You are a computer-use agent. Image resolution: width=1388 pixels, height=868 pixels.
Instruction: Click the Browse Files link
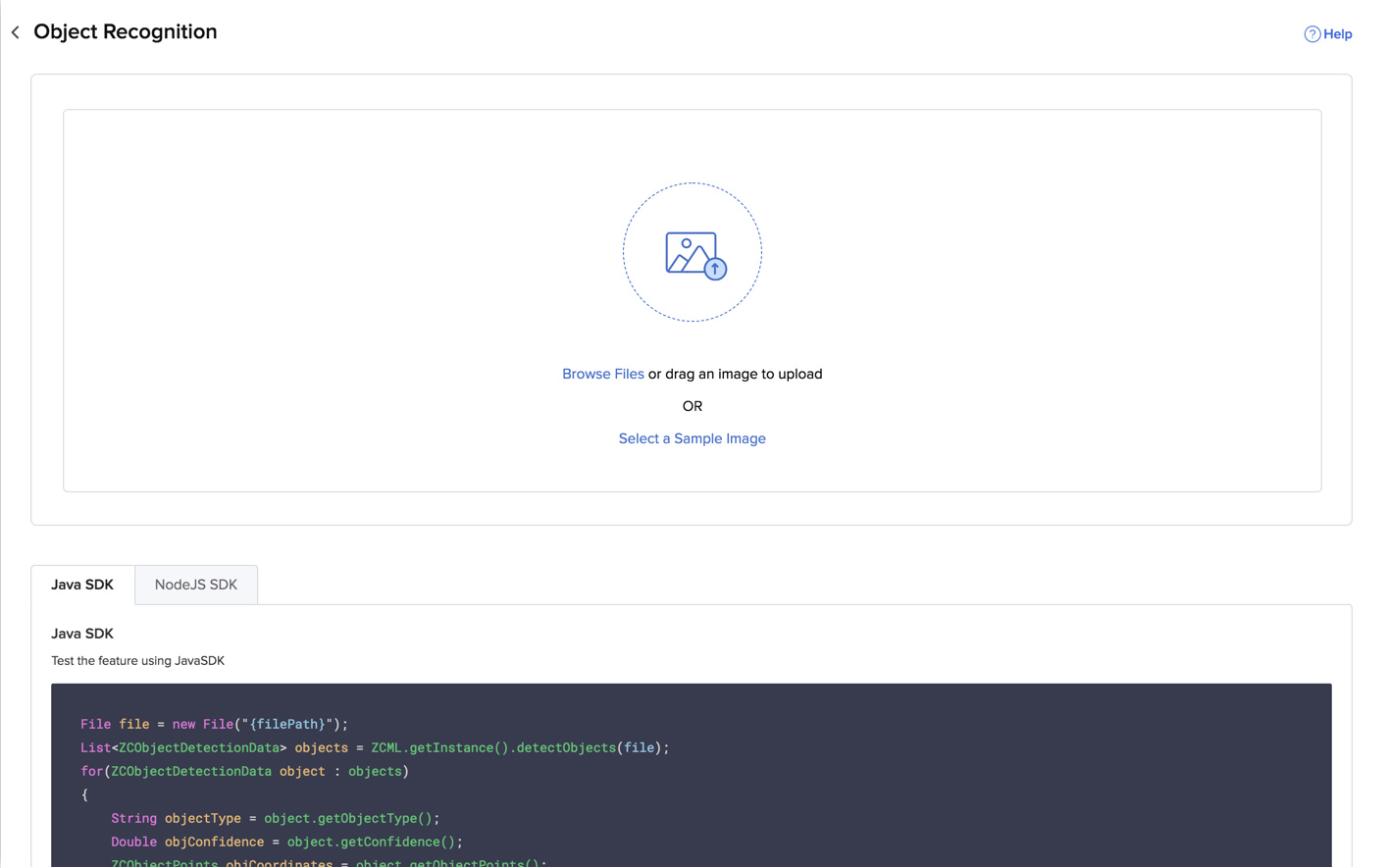602,374
